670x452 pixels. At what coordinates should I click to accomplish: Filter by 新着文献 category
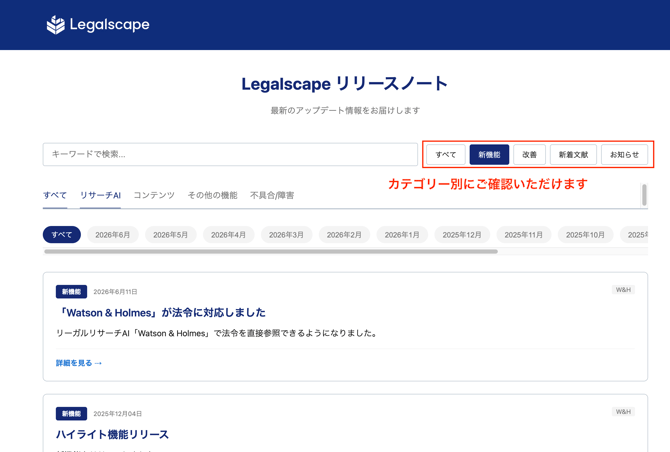573,155
